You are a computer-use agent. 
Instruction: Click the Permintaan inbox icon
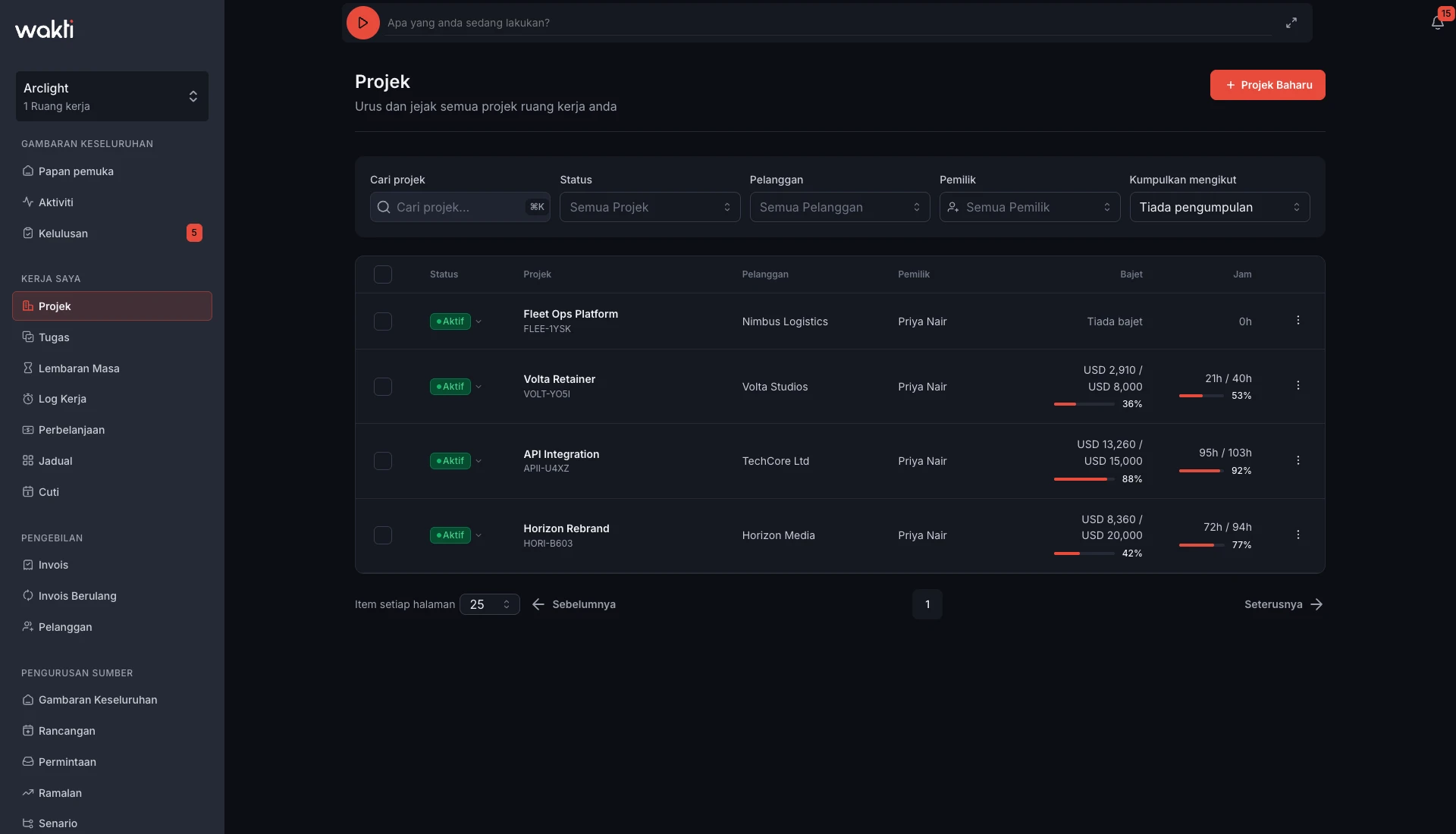click(28, 762)
